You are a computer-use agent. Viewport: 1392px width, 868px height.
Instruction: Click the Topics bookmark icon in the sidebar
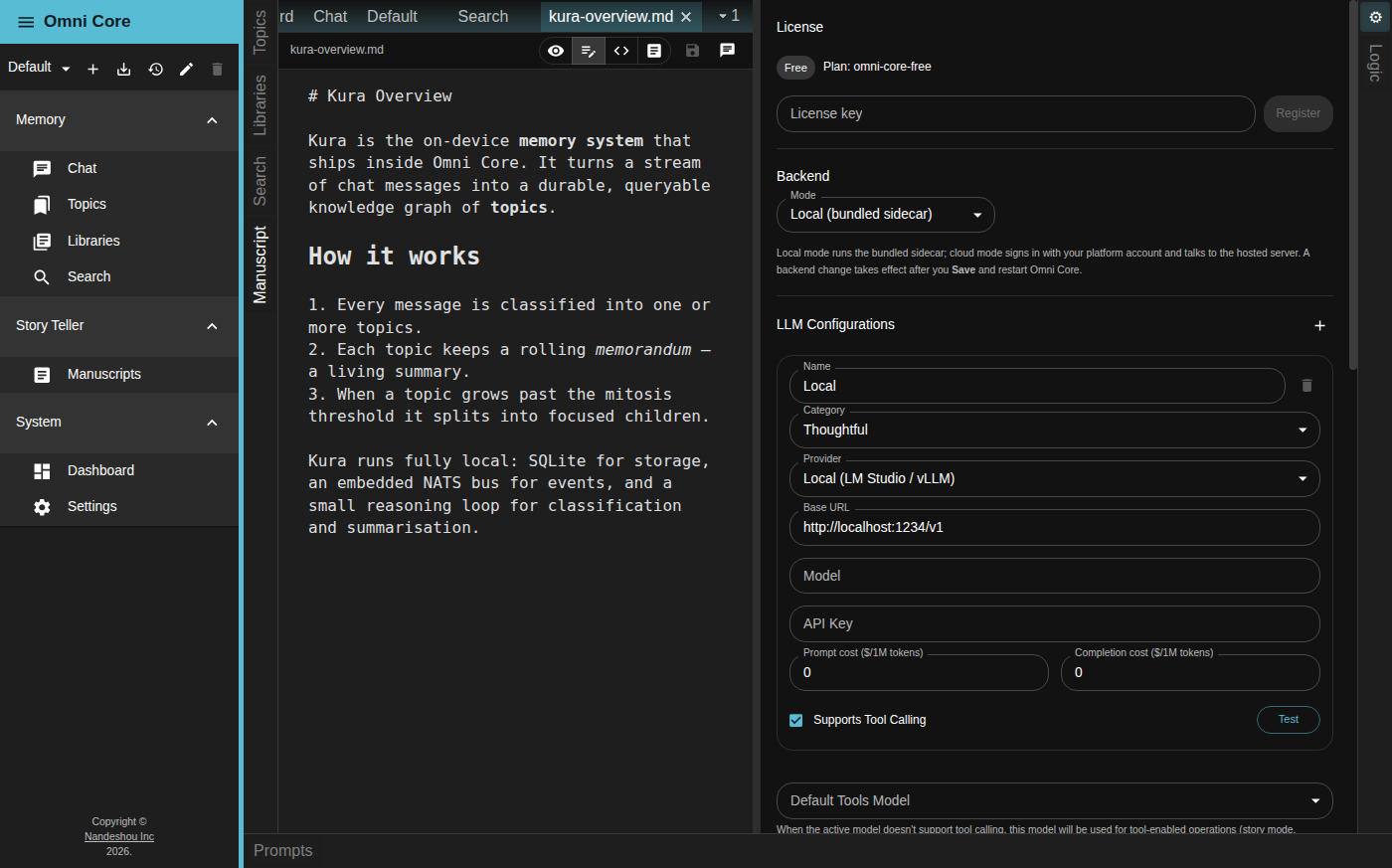pyautogui.click(x=42, y=205)
